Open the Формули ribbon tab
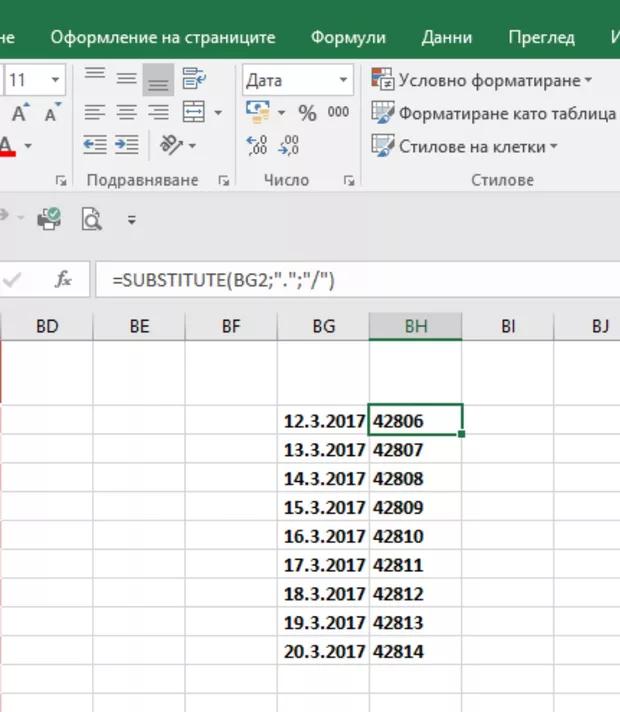This screenshot has height=712, width=620. click(348, 37)
